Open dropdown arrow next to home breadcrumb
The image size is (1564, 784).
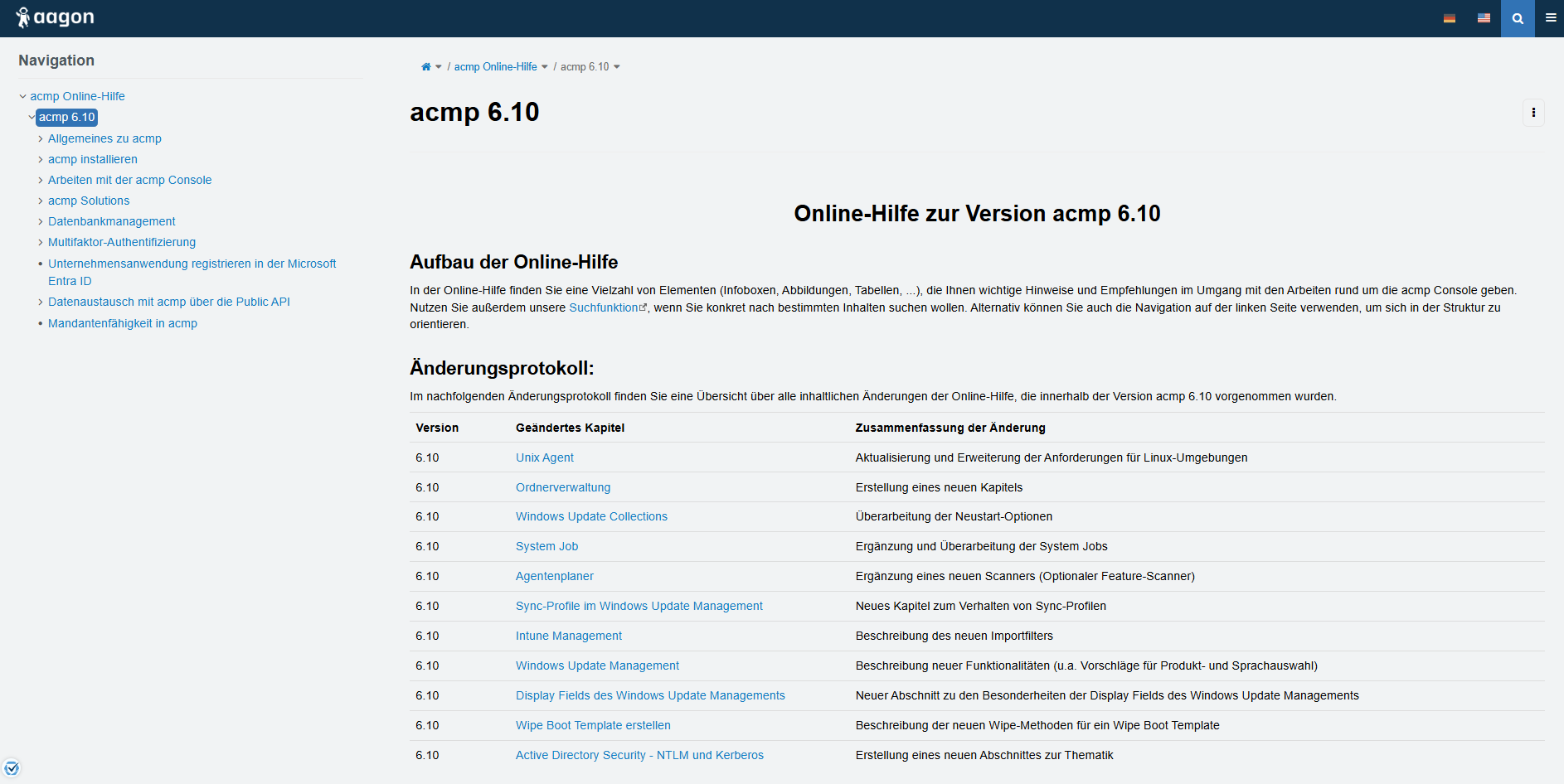[439, 67]
